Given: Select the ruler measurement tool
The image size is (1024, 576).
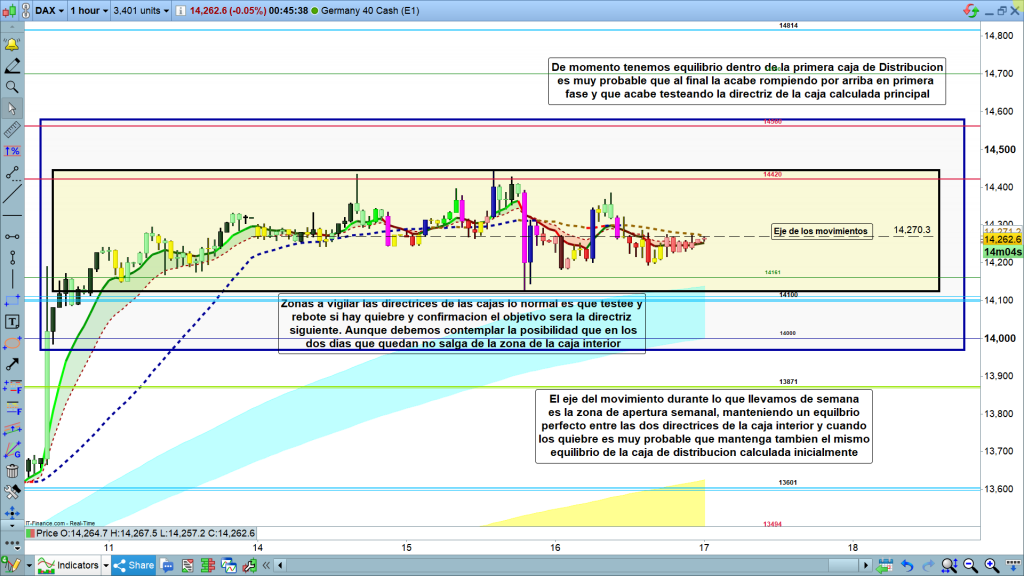Looking at the screenshot, I should [12, 129].
